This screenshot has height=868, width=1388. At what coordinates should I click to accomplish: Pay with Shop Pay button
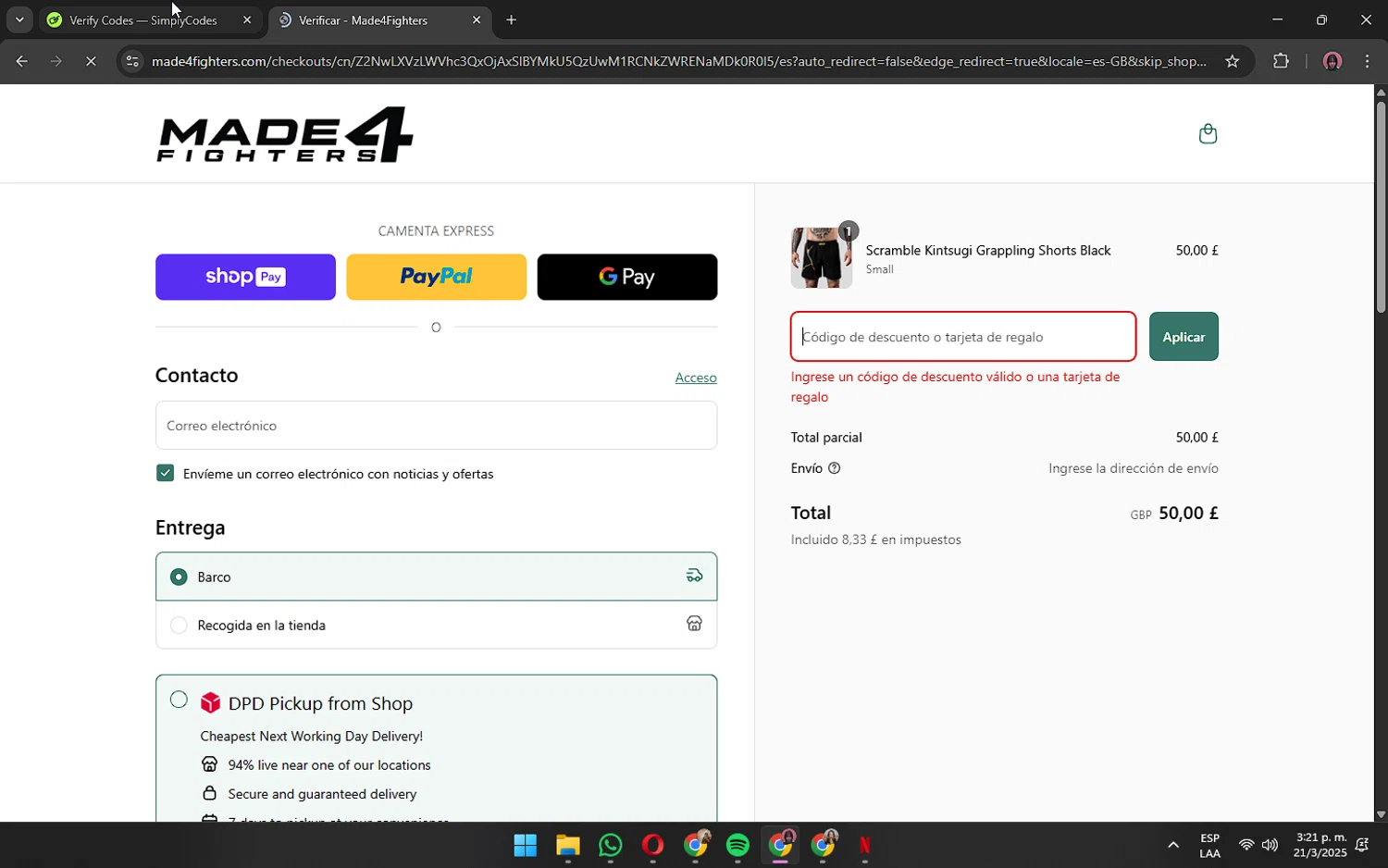point(245,277)
